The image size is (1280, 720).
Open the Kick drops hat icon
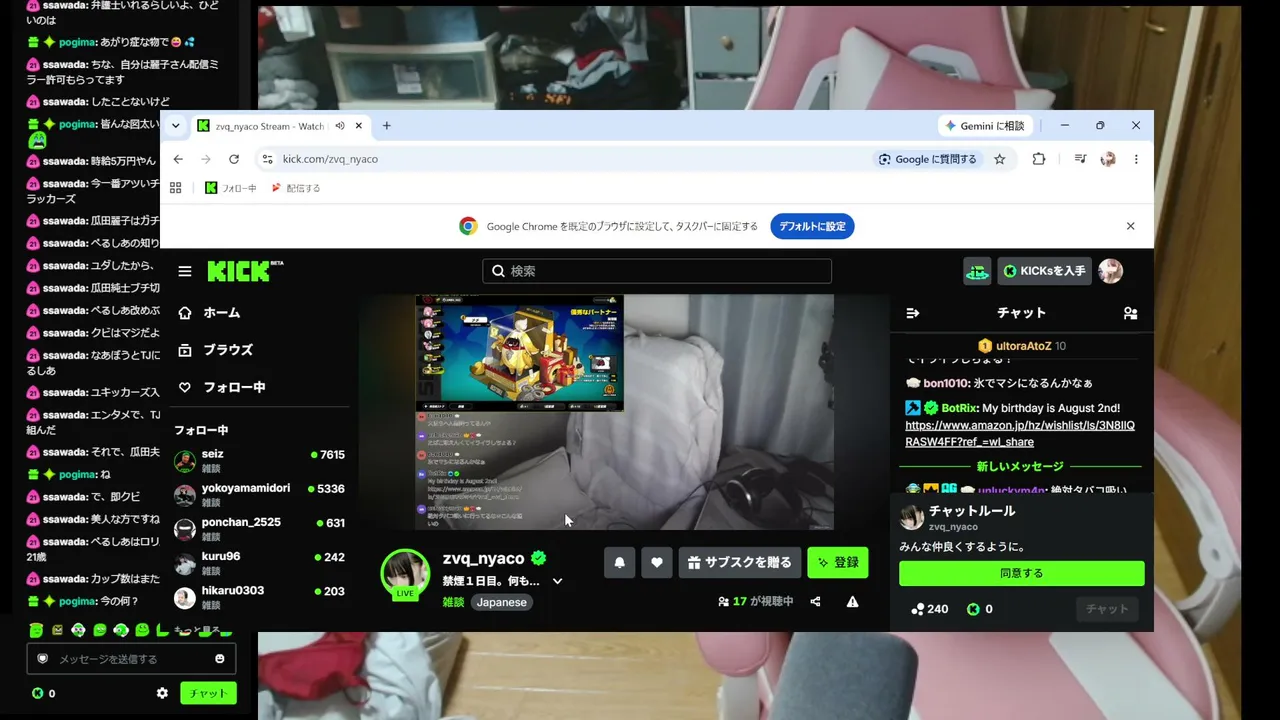(977, 271)
